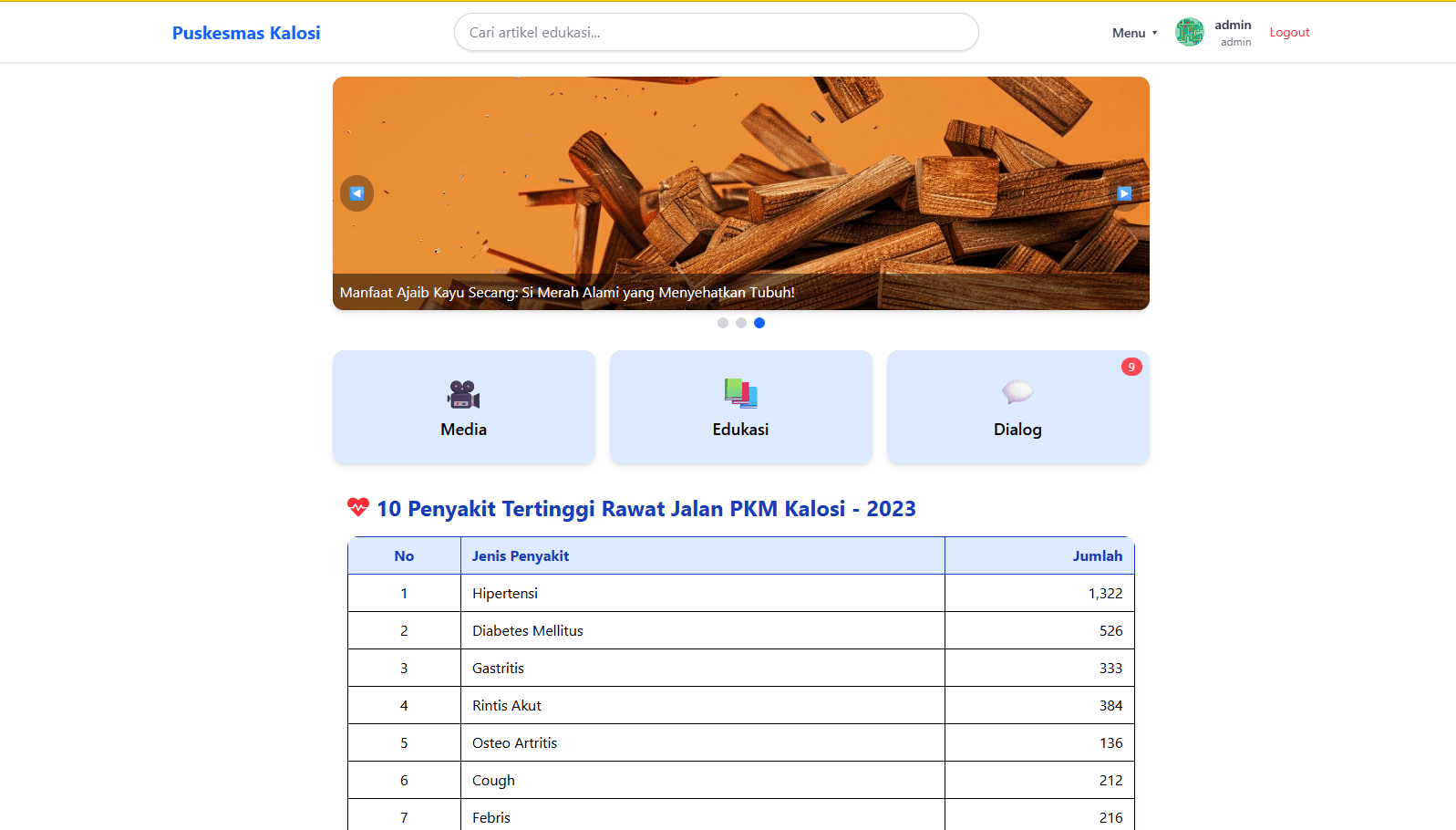Screen dimensions: 1456x830
Task: Click the Jenis Penyakit column header
Action: click(x=703, y=556)
